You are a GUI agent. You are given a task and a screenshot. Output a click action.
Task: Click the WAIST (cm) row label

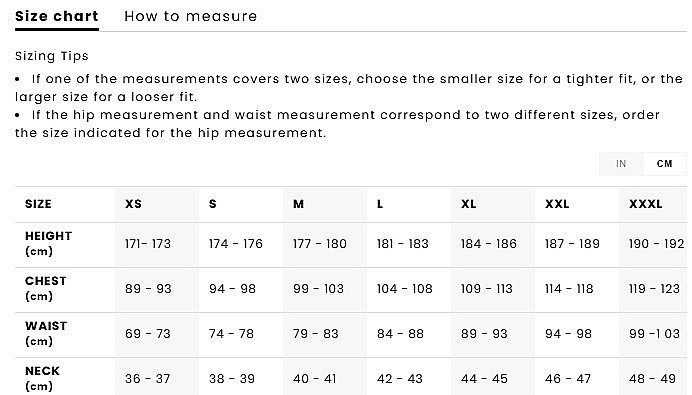click(x=46, y=334)
